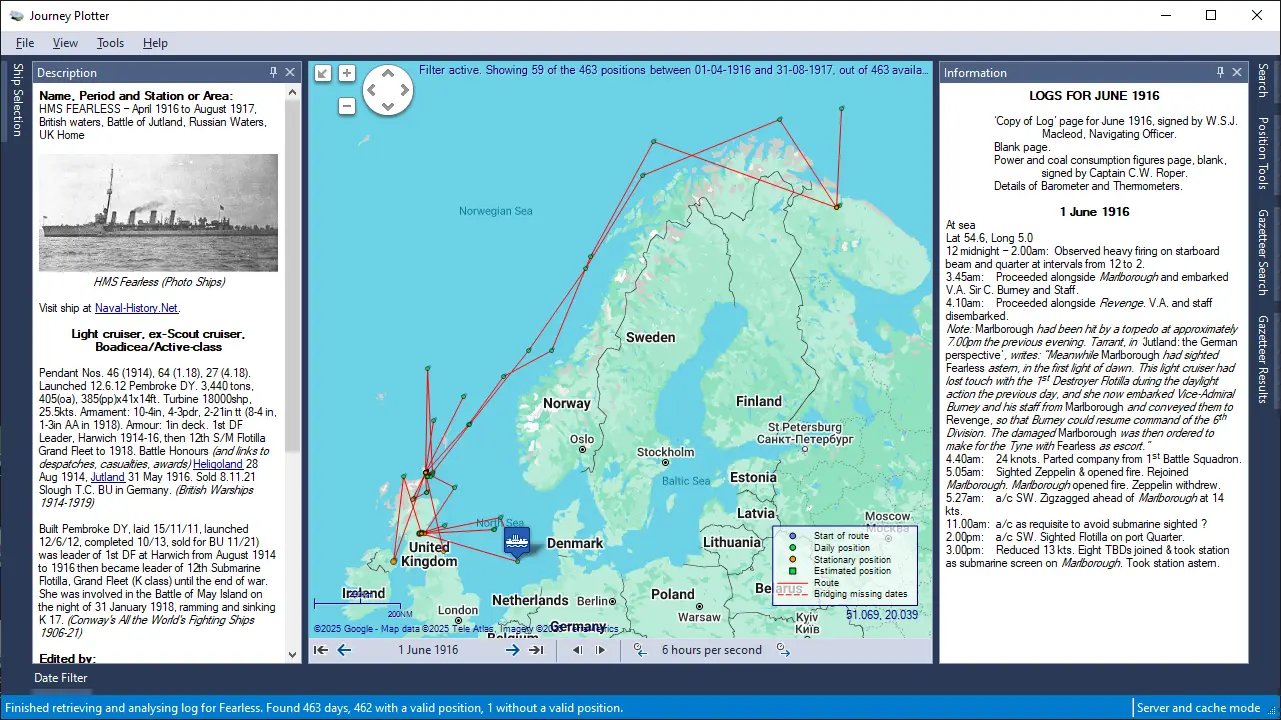This screenshot has height=720, width=1281.
Task: Pan the map north with up arrow
Action: (x=387, y=74)
